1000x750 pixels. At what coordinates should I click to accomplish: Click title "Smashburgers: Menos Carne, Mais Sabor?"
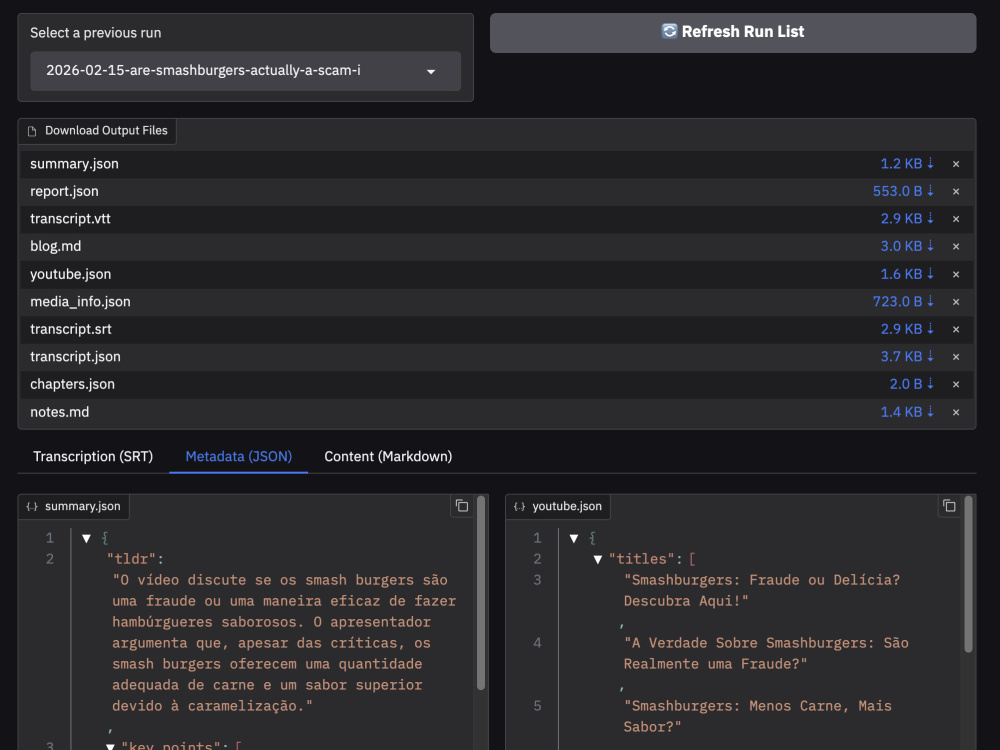[x=758, y=716]
